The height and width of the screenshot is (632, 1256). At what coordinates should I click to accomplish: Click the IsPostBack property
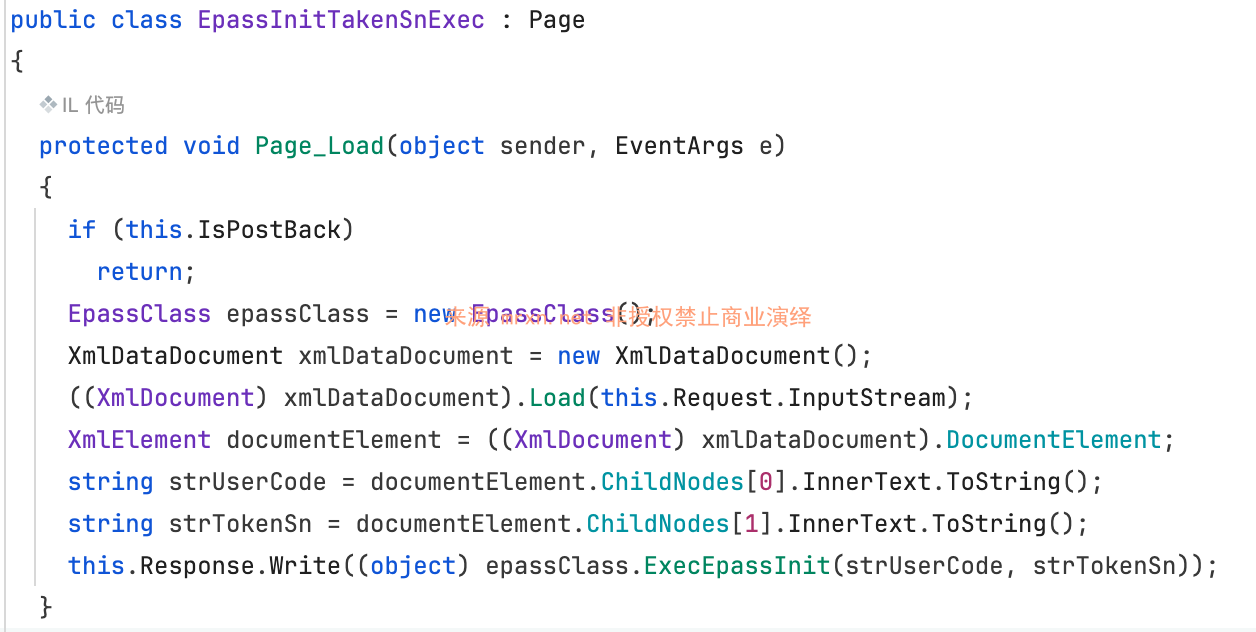point(269,230)
